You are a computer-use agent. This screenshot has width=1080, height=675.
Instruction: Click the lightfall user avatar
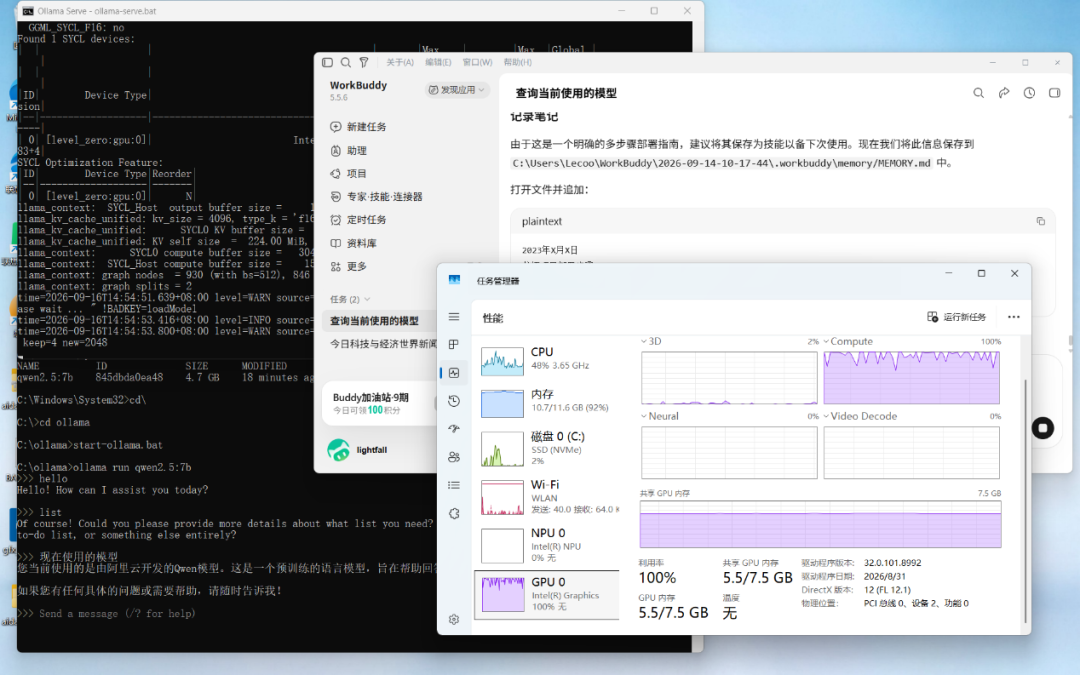338,450
